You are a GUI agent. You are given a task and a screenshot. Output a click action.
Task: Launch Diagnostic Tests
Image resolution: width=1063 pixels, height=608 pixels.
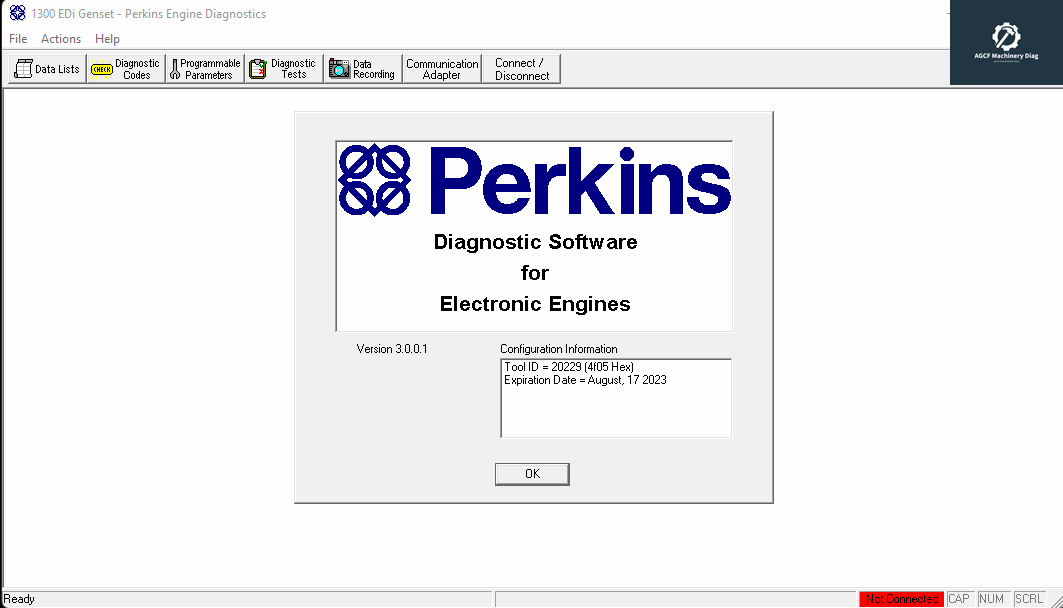(283, 68)
